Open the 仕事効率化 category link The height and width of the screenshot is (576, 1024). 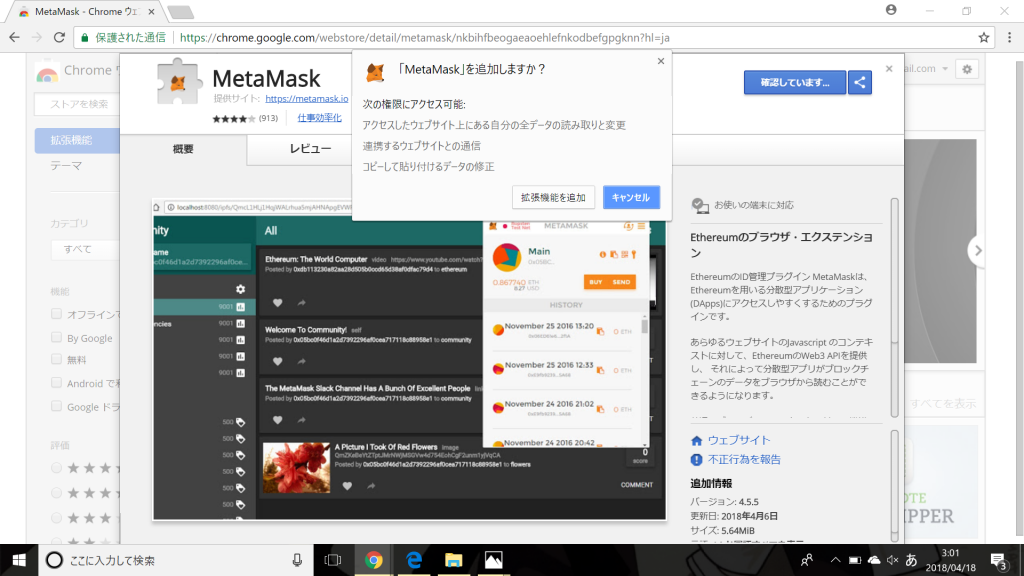click(319, 118)
